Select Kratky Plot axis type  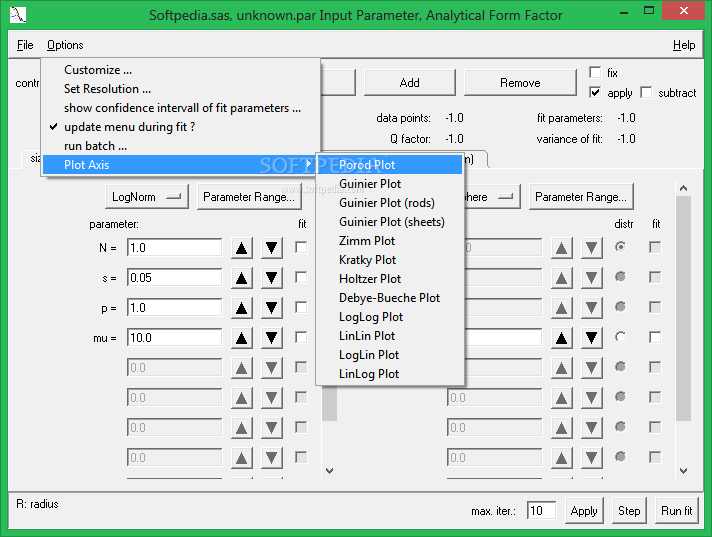[x=390, y=260]
